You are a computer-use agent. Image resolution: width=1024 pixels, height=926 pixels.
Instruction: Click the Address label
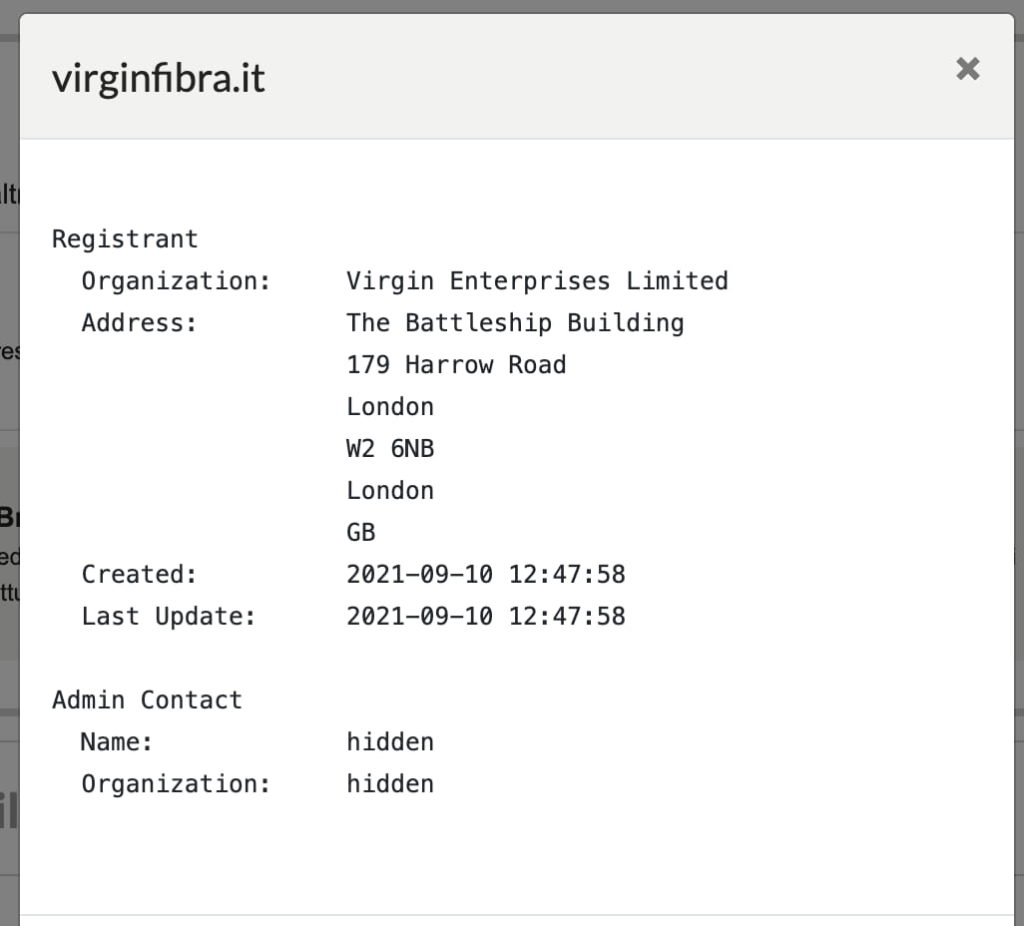[138, 323]
